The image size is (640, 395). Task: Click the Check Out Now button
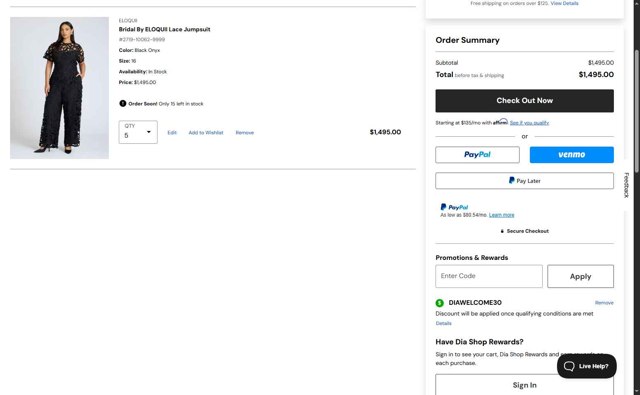point(524,101)
